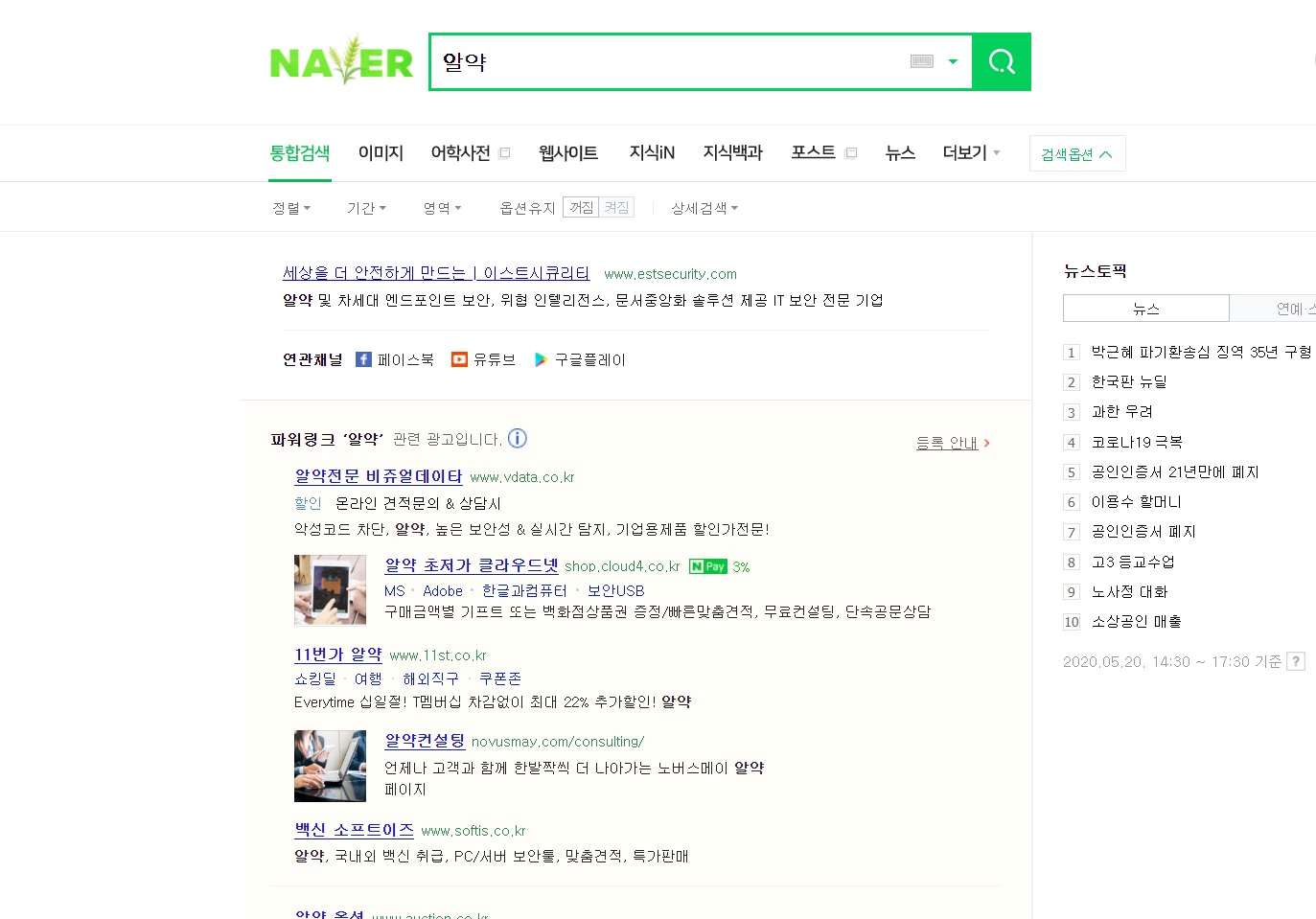The height and width of the screenshot is (919, 1316).
Task: Click the help question mark next to timestamp
Action: click(1296, 661)
